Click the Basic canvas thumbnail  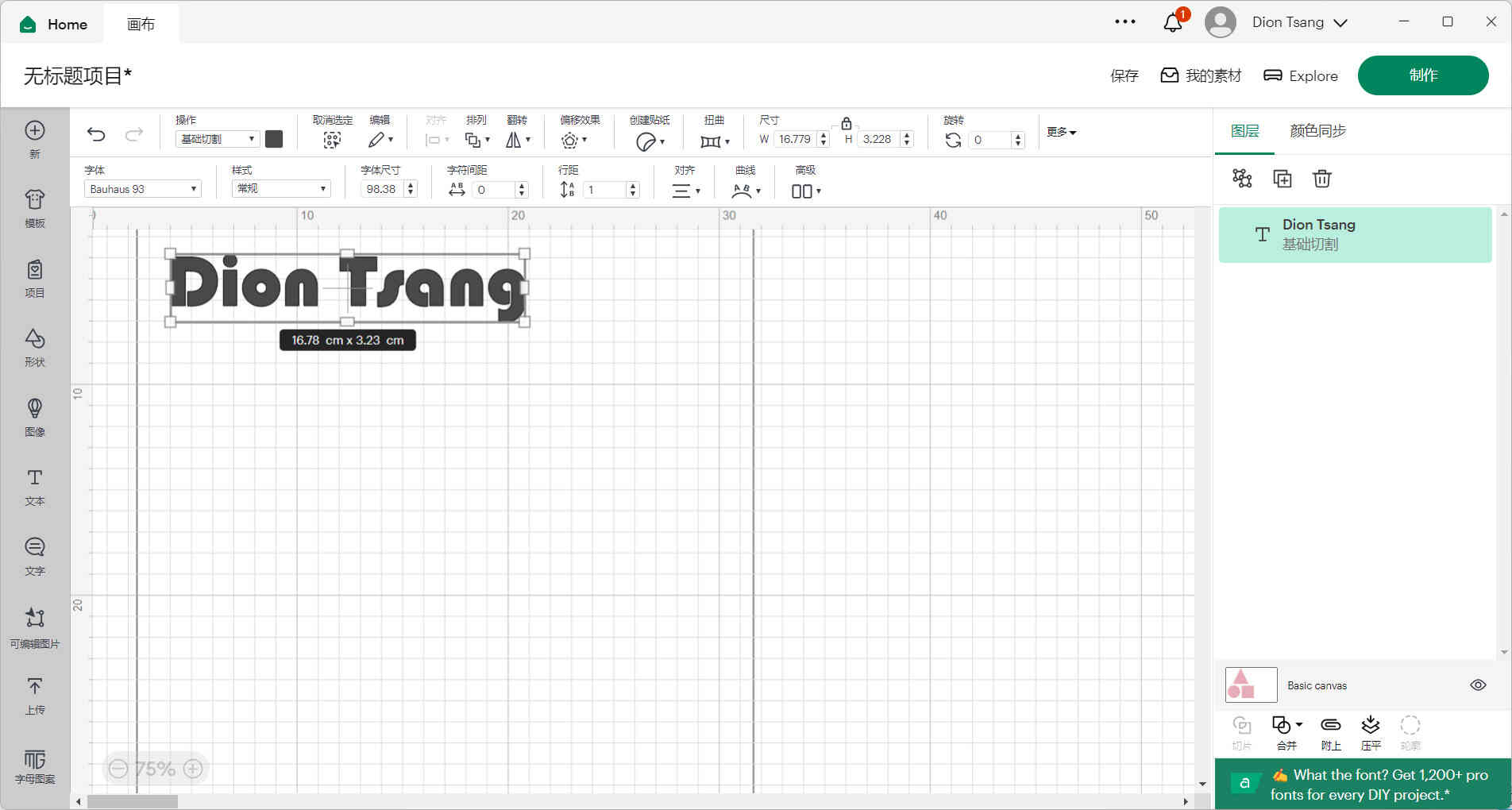click(1251, 685)
